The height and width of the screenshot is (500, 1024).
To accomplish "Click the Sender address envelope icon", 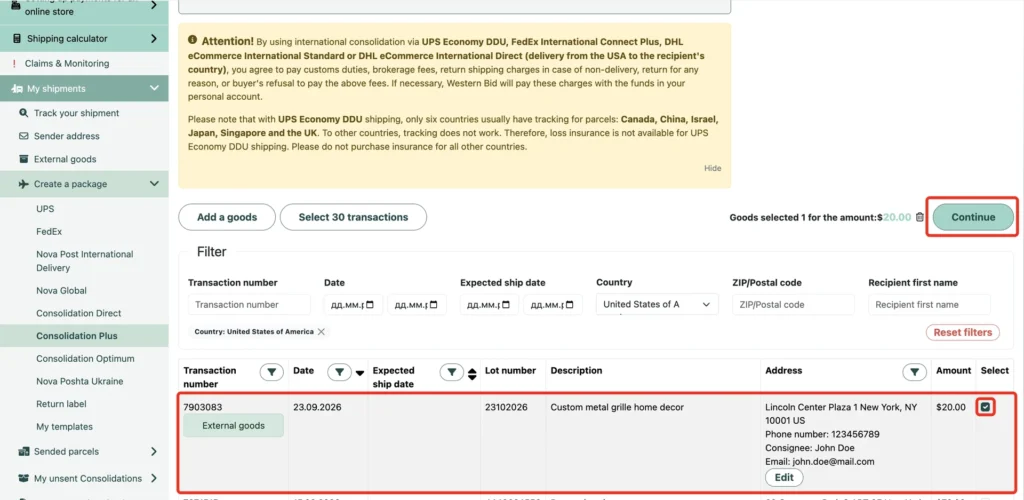I will pos(24,136).
